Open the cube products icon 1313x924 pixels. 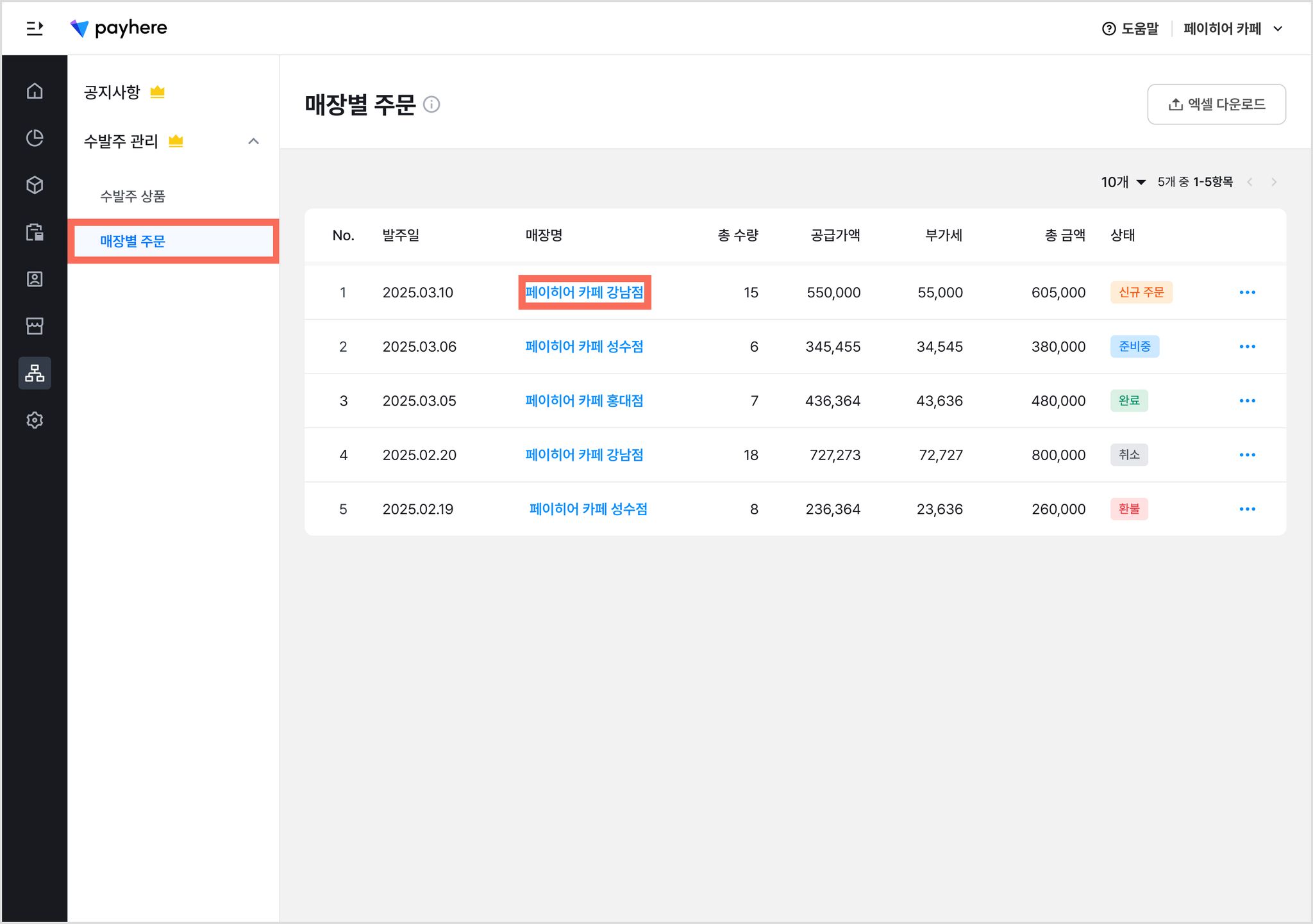(35, 185)
